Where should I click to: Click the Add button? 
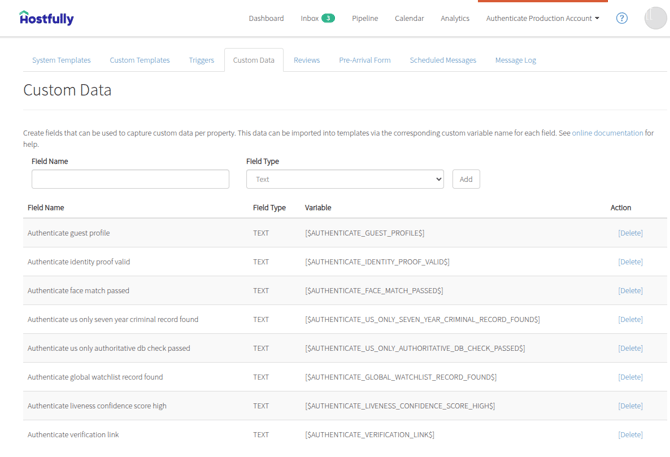[x=466, y=179]
